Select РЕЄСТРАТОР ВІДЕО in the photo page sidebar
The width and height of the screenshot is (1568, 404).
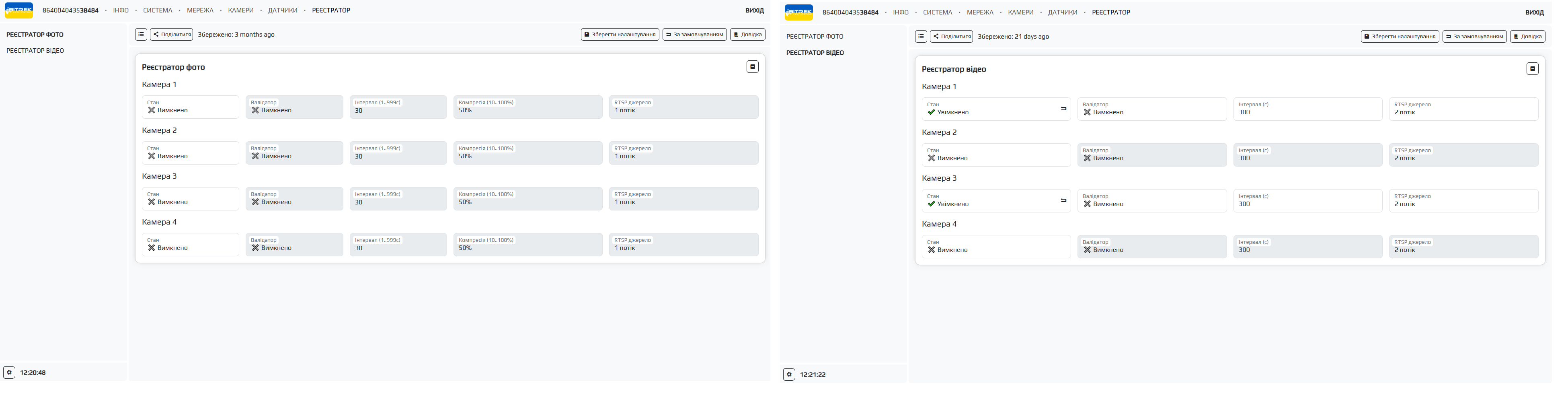(x=35, y=51)
